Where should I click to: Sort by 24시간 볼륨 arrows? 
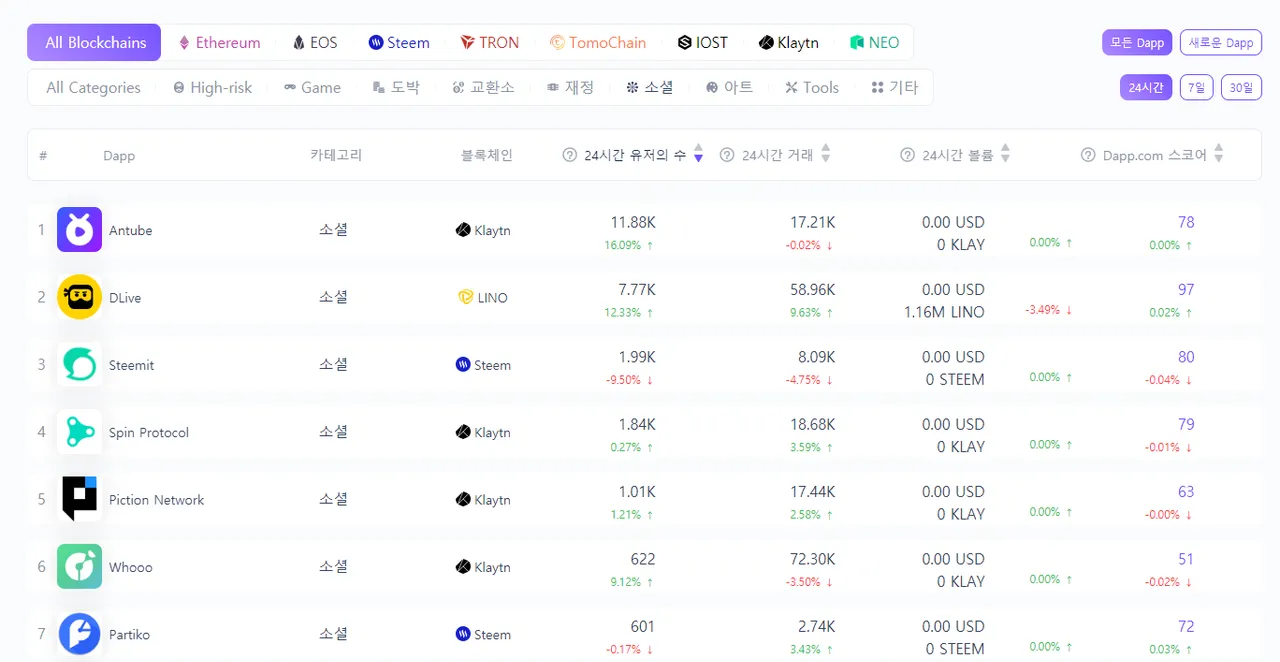(x=1005, y=155)
